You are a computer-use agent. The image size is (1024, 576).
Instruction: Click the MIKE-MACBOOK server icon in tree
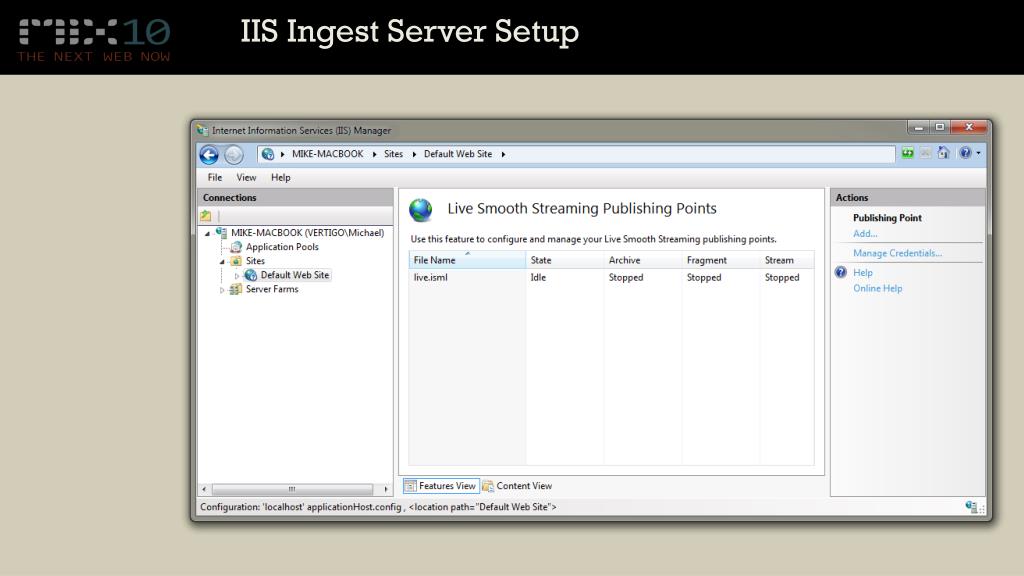tap(221, 232)
